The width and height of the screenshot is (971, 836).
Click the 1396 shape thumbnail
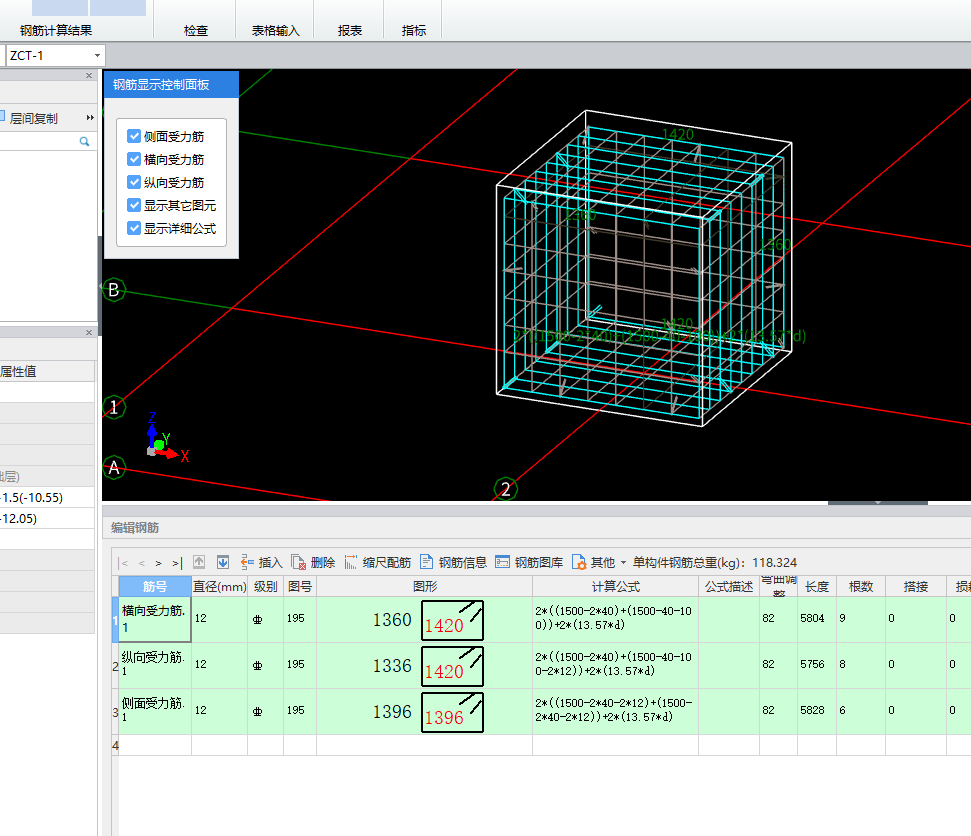point(453,712)
